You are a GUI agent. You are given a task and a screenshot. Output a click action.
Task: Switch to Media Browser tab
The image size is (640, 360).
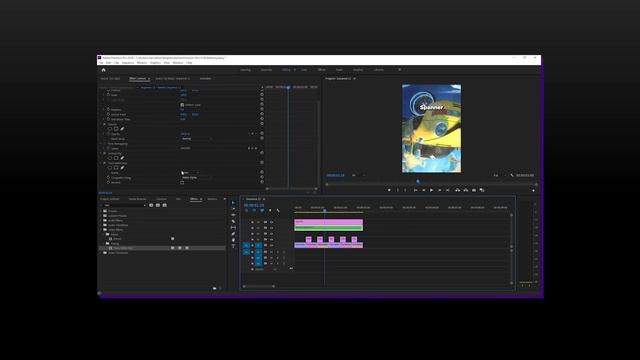[138, 199]
